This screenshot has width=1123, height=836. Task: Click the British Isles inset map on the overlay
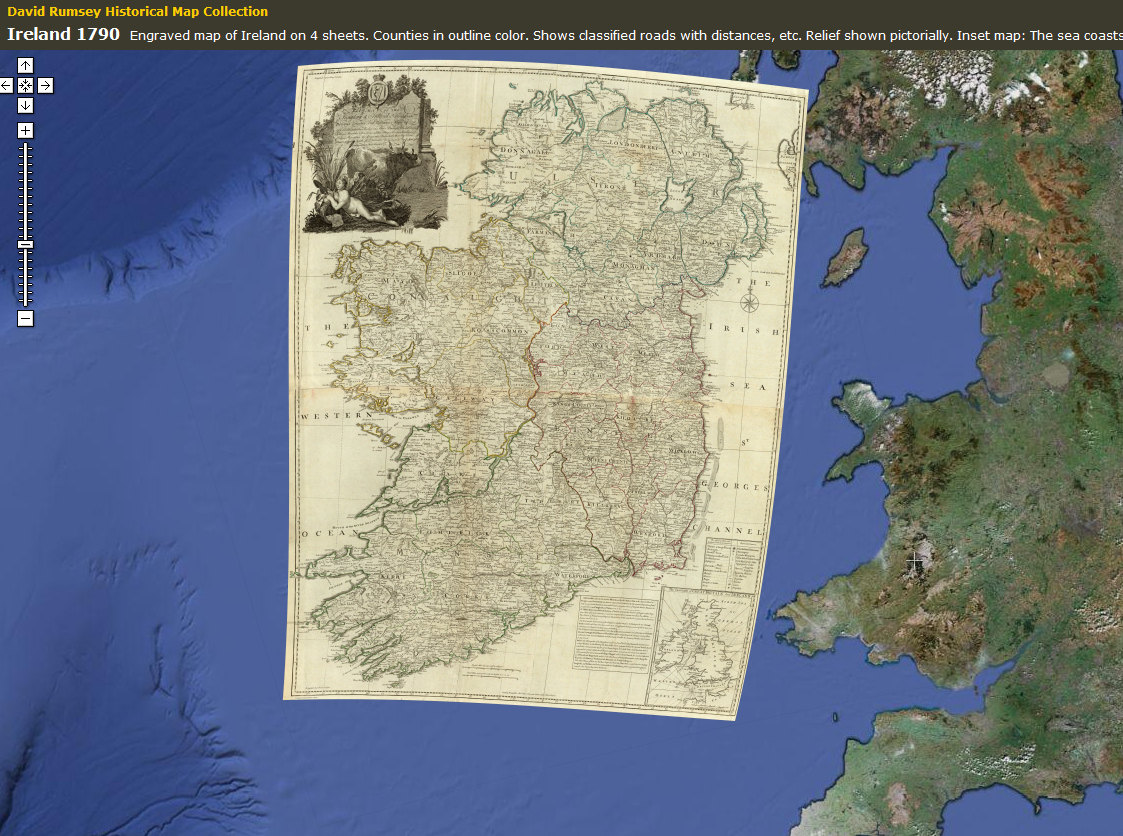(x=700, y=649)
